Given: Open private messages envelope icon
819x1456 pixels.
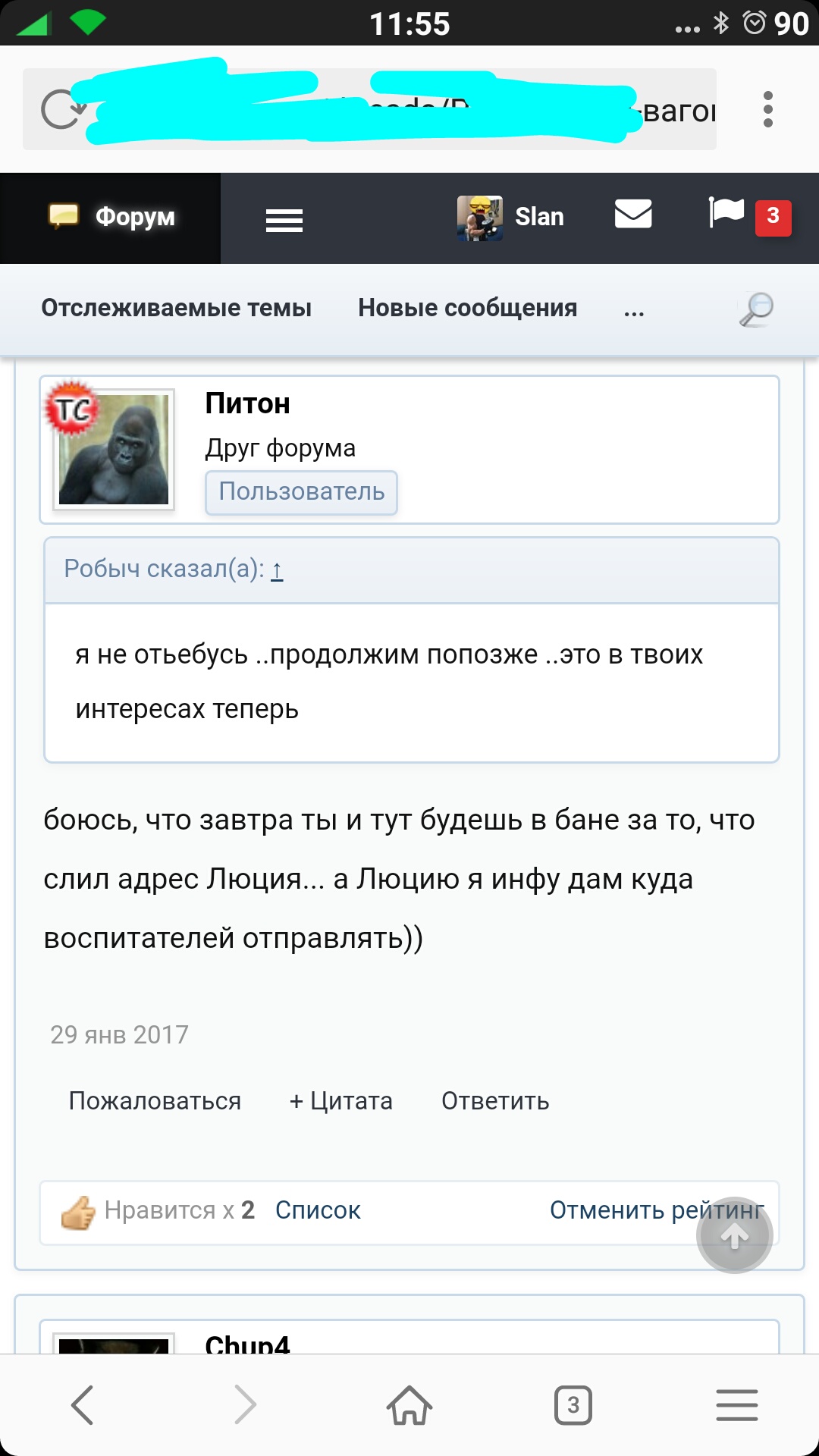Looking at the screenshot, I should pos(633,214).
